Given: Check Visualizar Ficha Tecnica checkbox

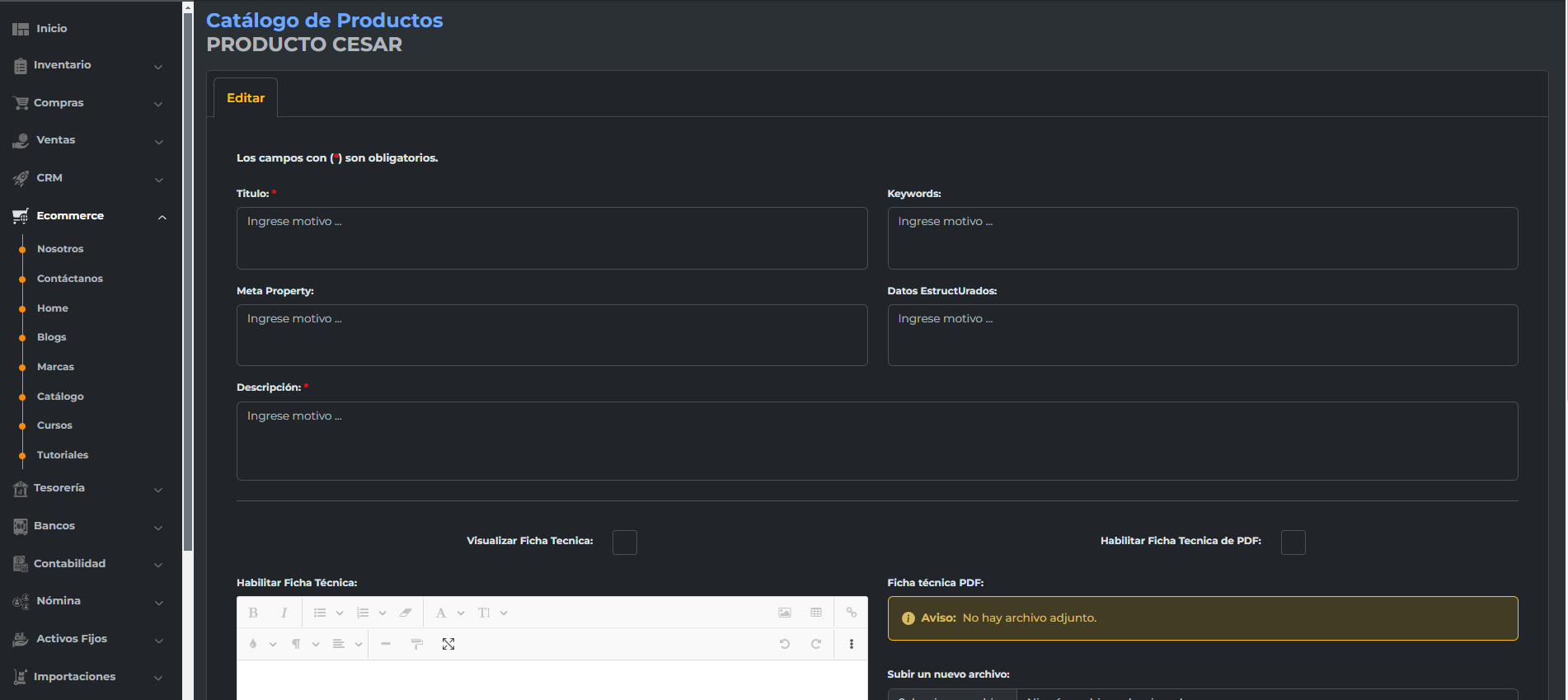Looking at the screenshot, I should click(x=625, y=543).
